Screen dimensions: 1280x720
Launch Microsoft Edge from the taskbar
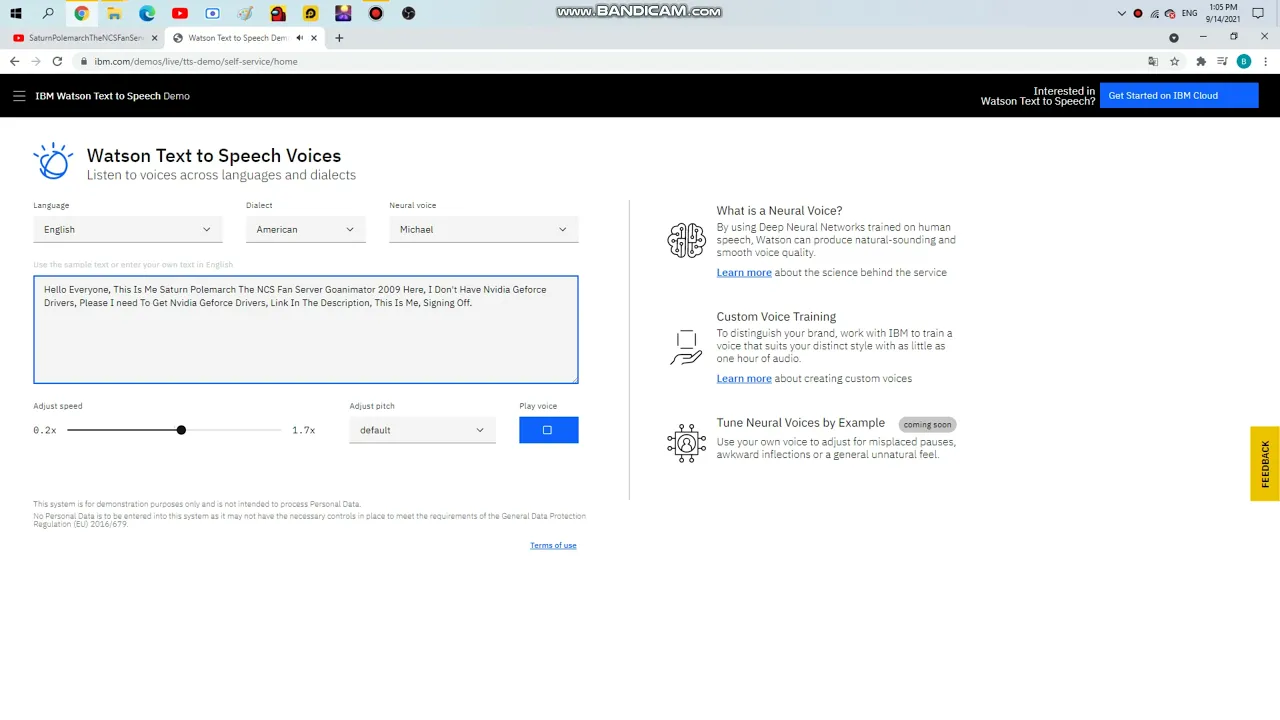pos(147,13)
